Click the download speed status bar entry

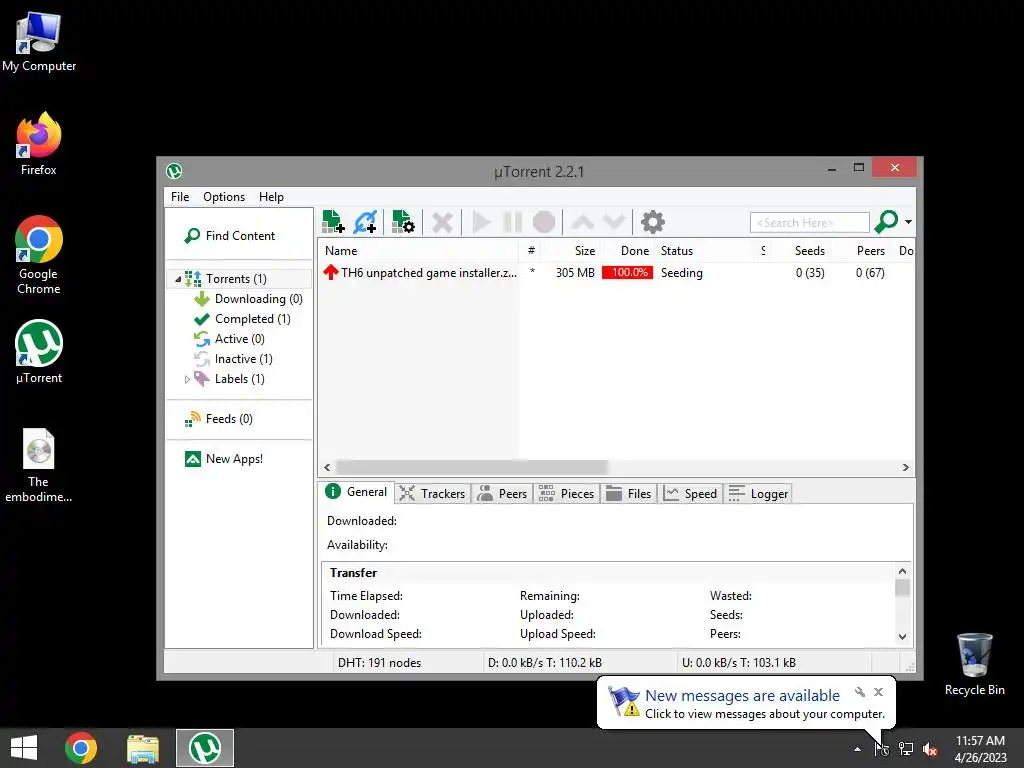pos(545,663)
